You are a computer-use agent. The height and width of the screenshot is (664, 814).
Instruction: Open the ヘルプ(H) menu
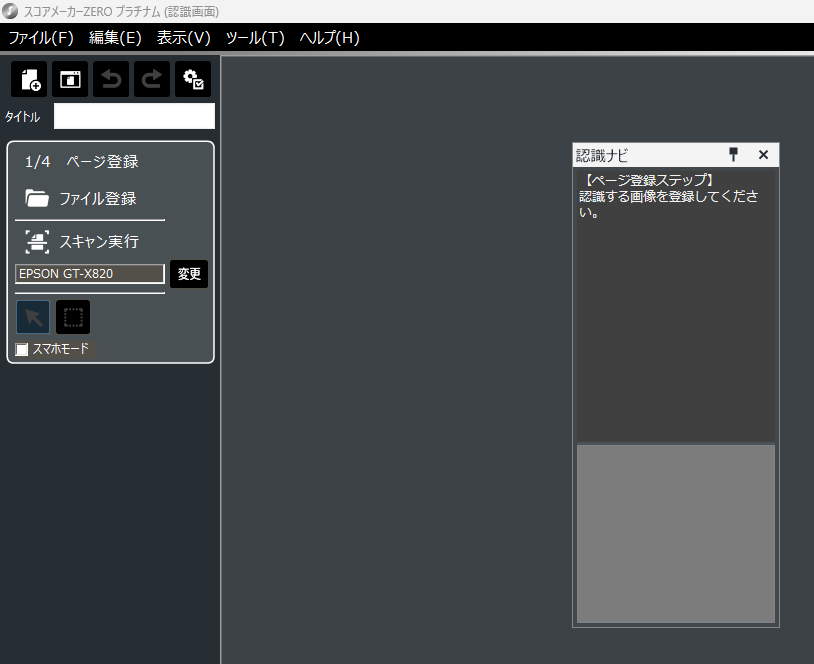click(329, 38)
